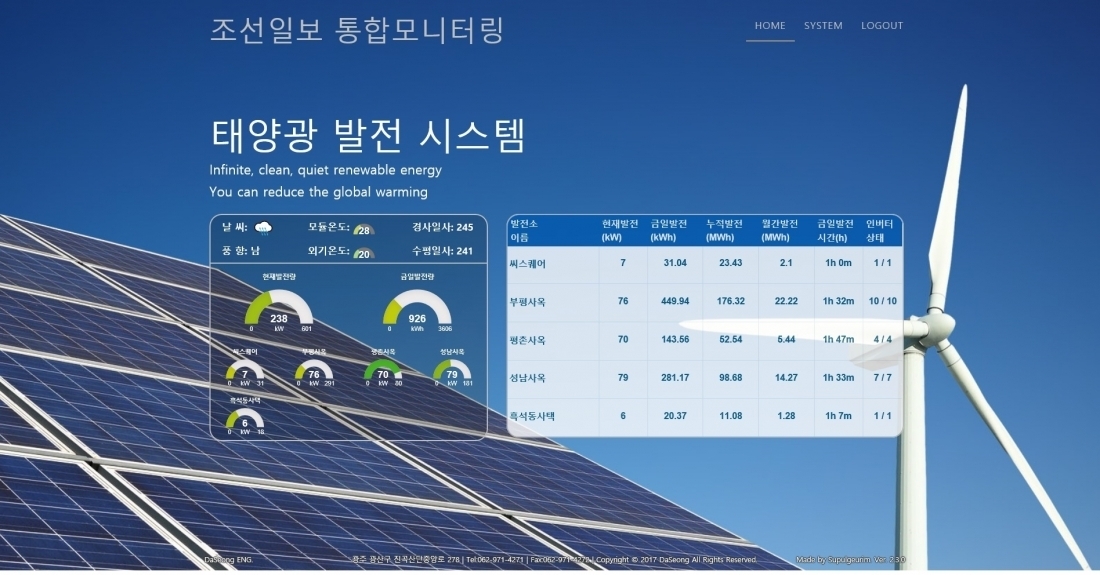
Task: Click 부평사옥 row name in the table
Action: coord(528,301)
